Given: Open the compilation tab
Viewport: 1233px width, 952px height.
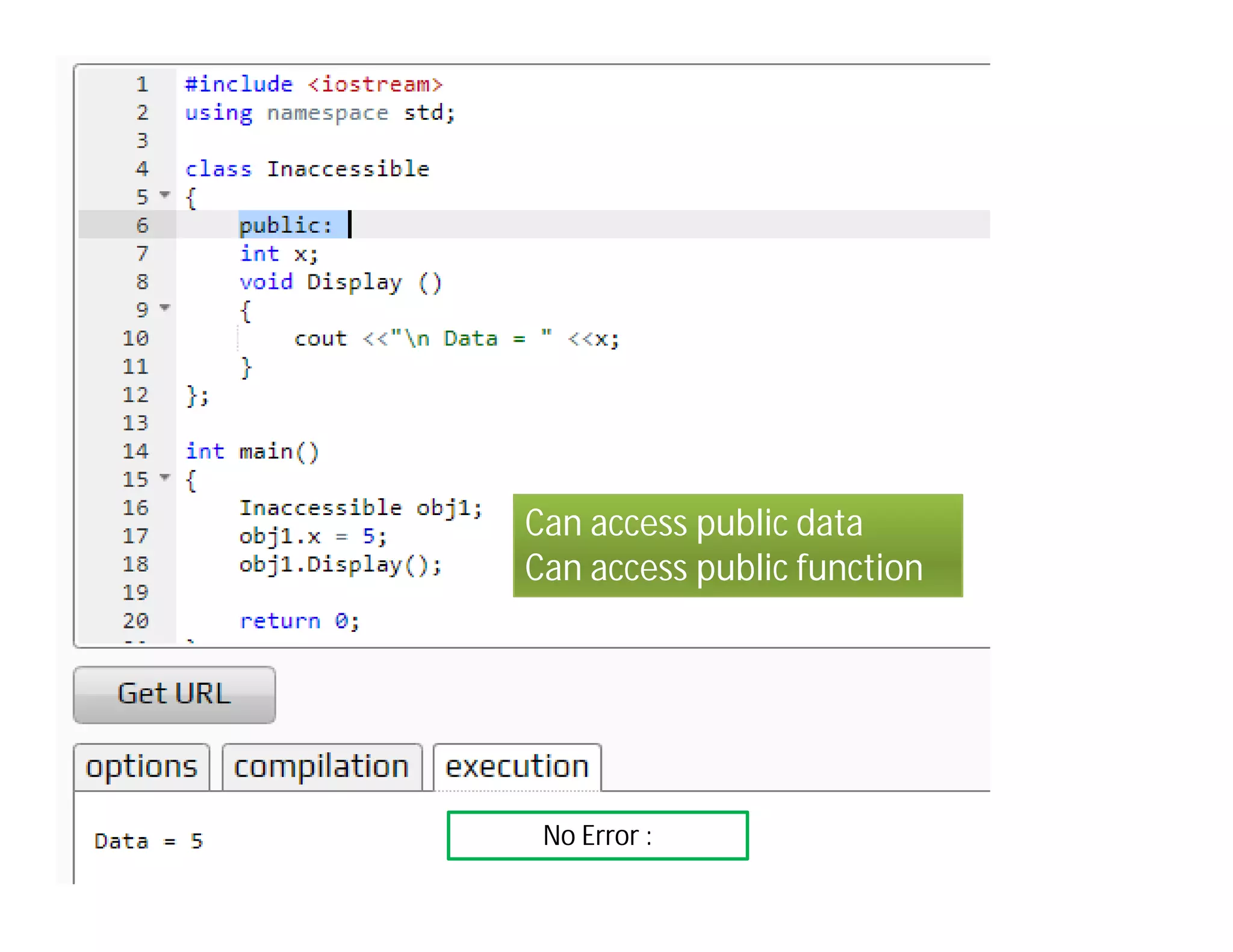Looking at the screenshot, I should 321,767.
